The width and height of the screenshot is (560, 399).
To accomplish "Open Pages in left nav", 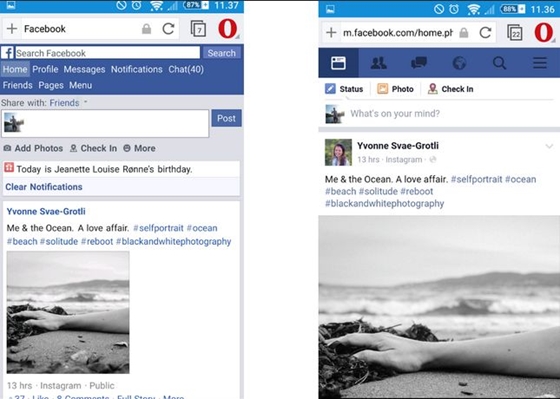I will [51, 85].
